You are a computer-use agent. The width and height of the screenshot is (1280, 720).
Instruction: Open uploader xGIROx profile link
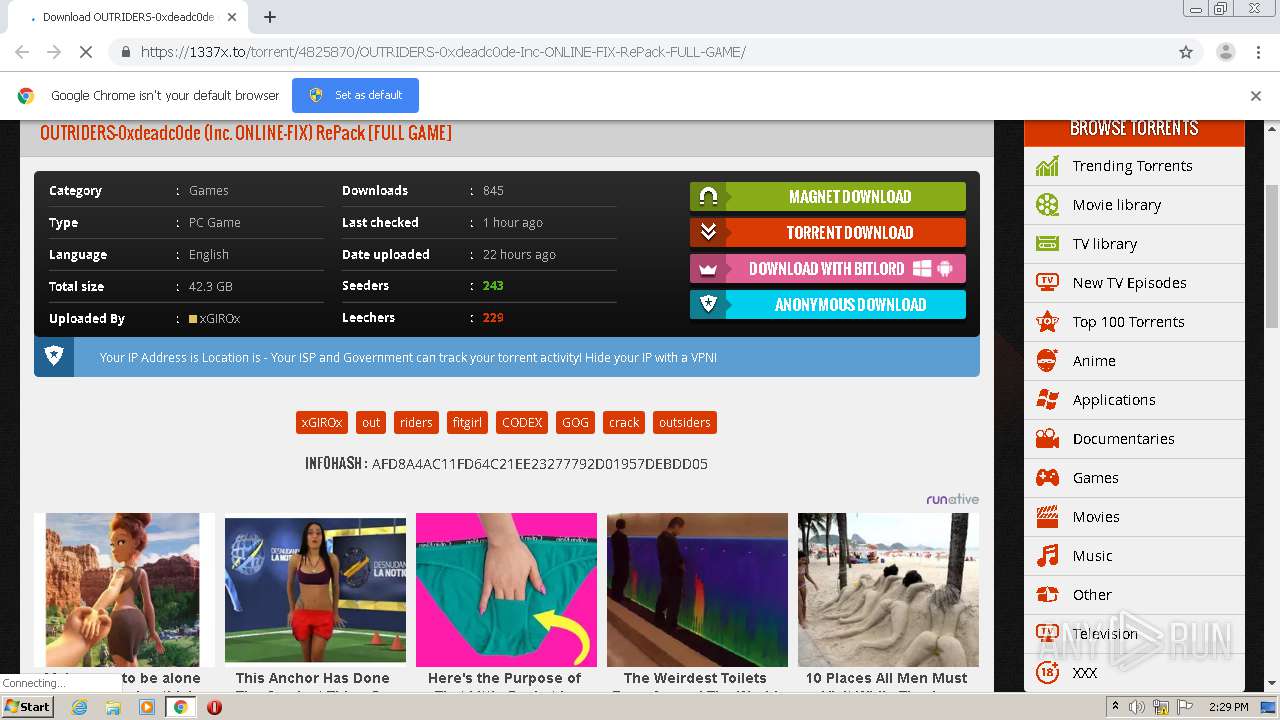[x=220, y=318]
